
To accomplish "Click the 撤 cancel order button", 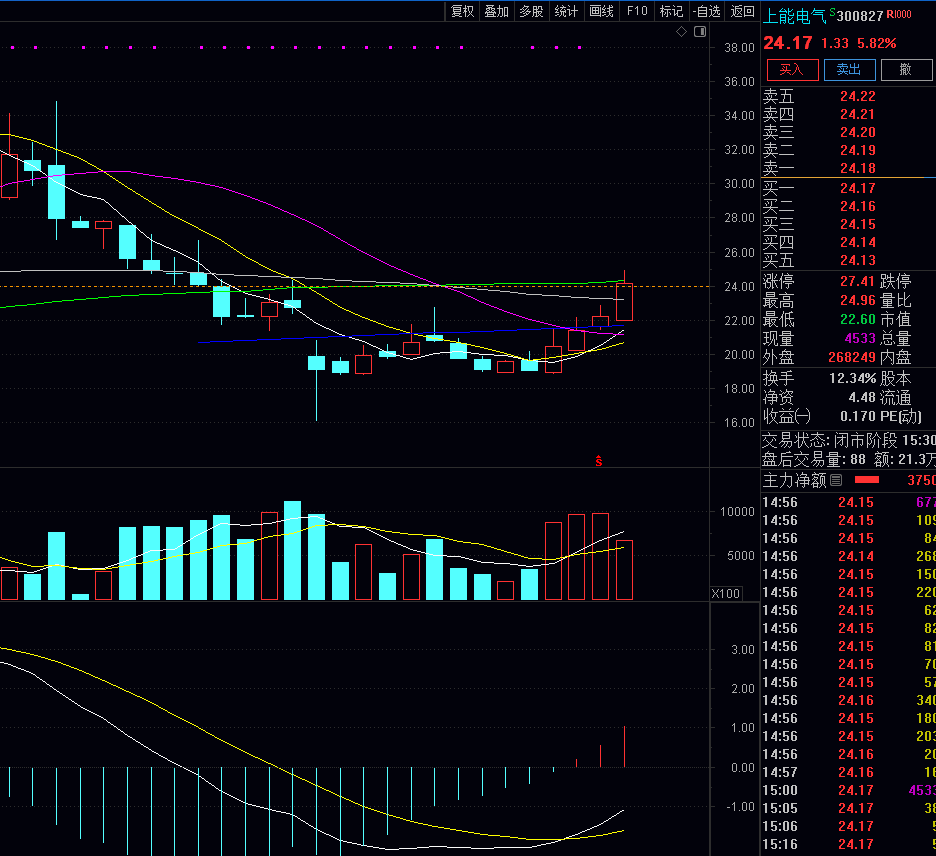I will click(x=906, y=70).
